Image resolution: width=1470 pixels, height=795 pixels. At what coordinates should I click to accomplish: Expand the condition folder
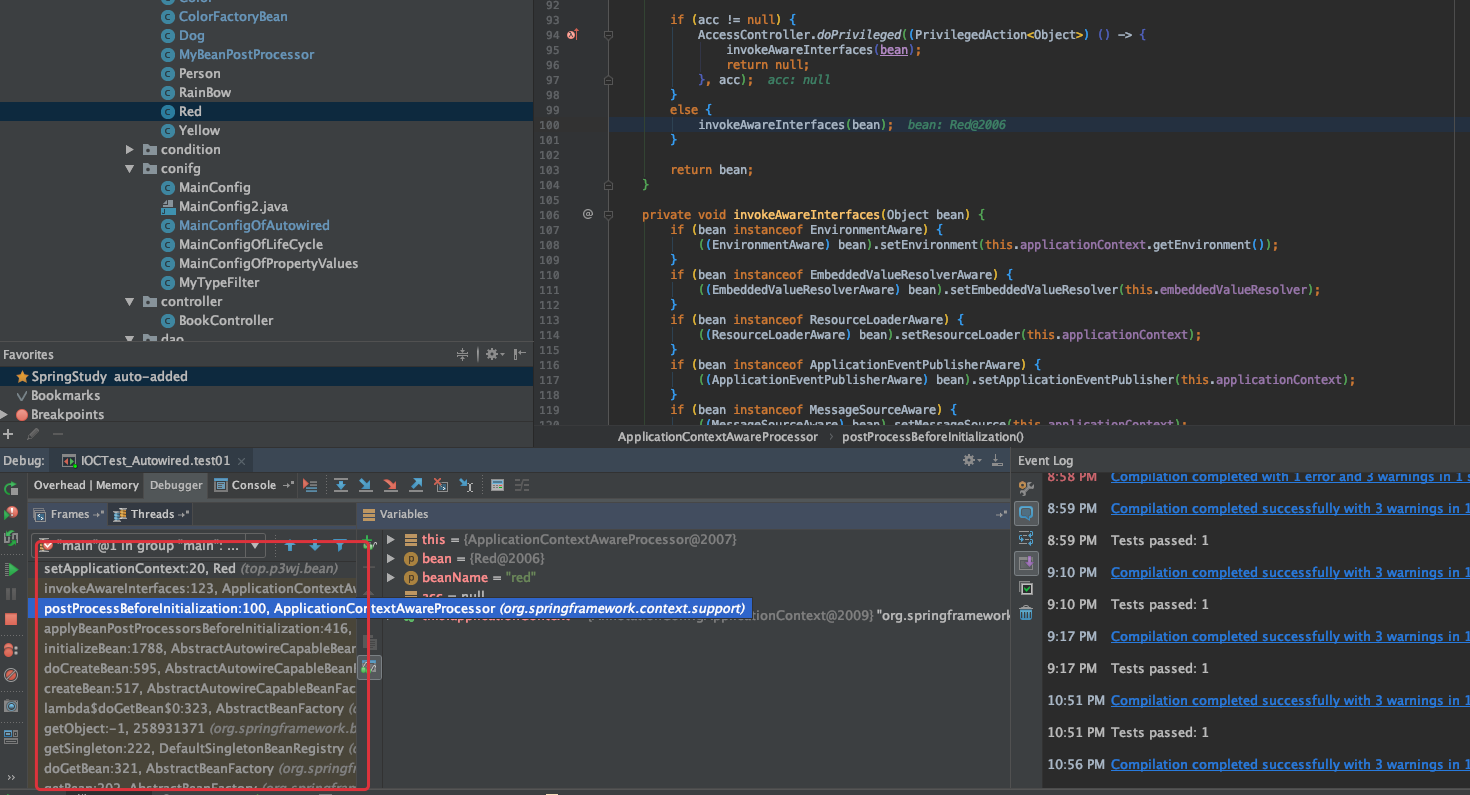tap(130, 149)
